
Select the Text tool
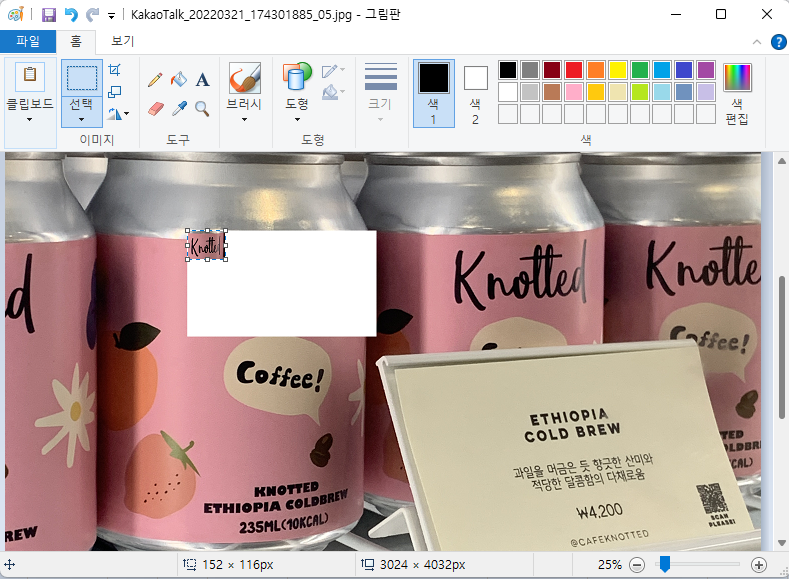coord(202,79)
